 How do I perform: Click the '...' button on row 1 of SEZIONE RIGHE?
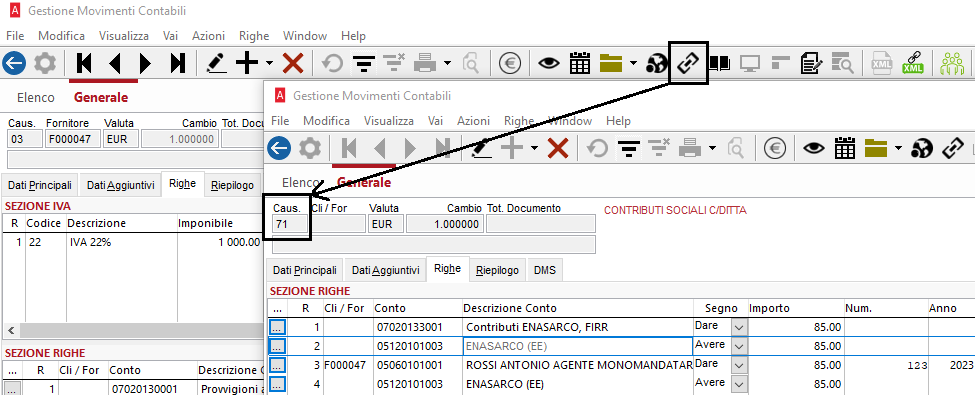277,327
